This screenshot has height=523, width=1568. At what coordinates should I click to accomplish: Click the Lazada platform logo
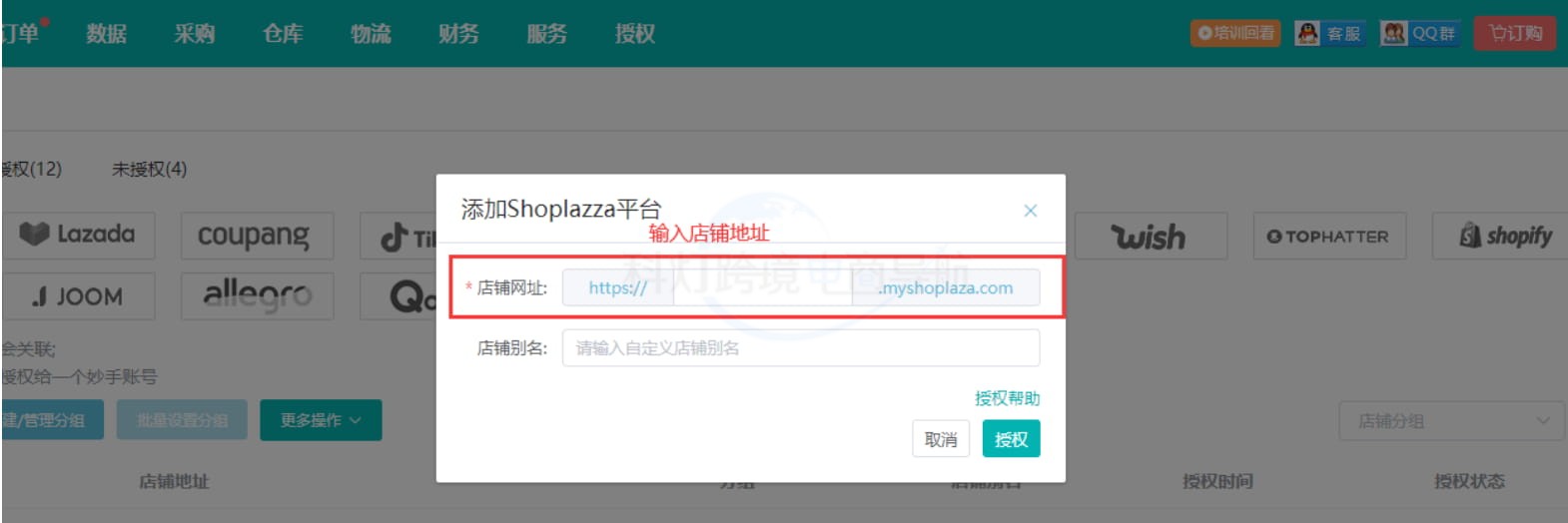coord(78,235)
